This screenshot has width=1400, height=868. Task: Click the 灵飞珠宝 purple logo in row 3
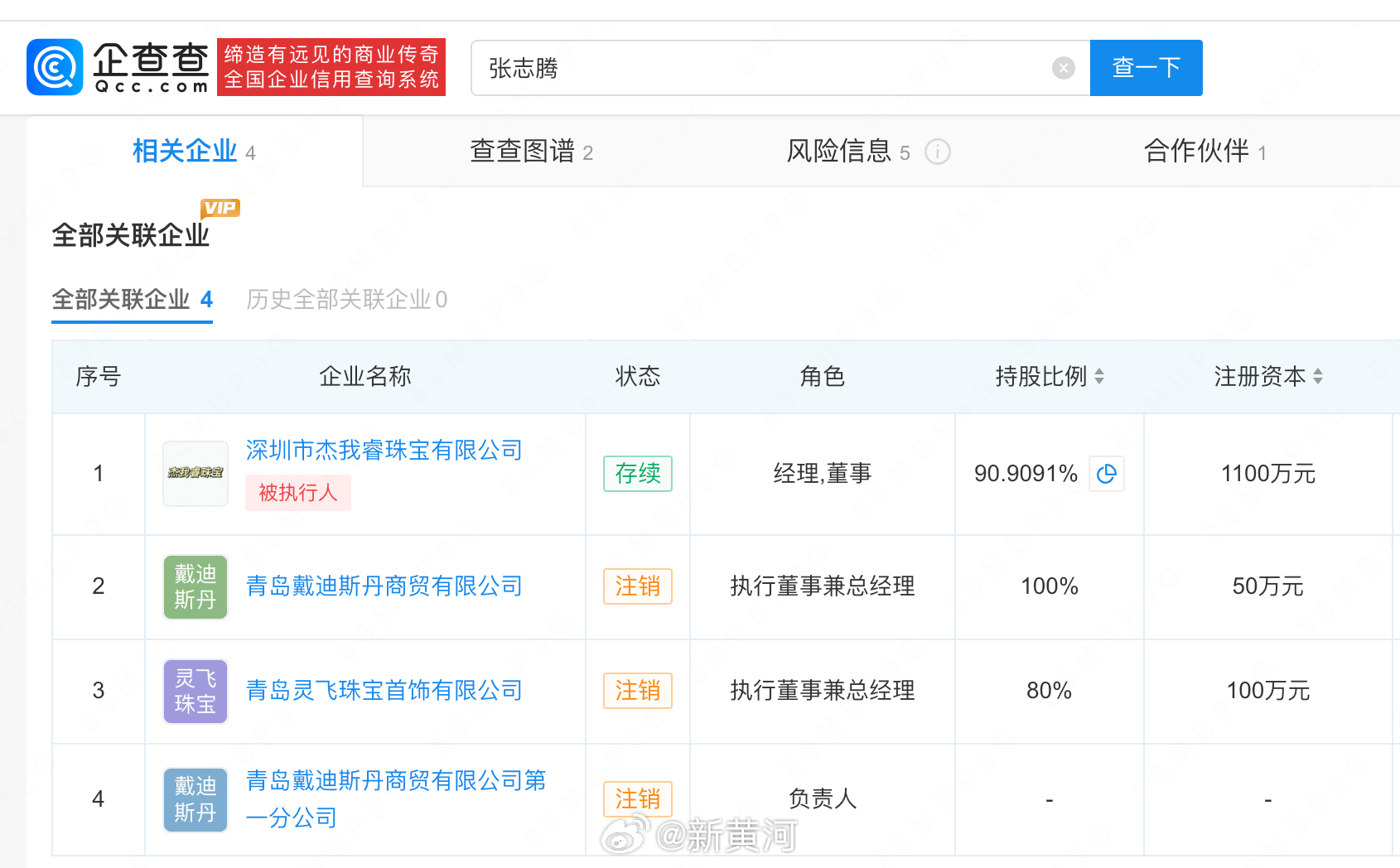click(x=195, y=691)
